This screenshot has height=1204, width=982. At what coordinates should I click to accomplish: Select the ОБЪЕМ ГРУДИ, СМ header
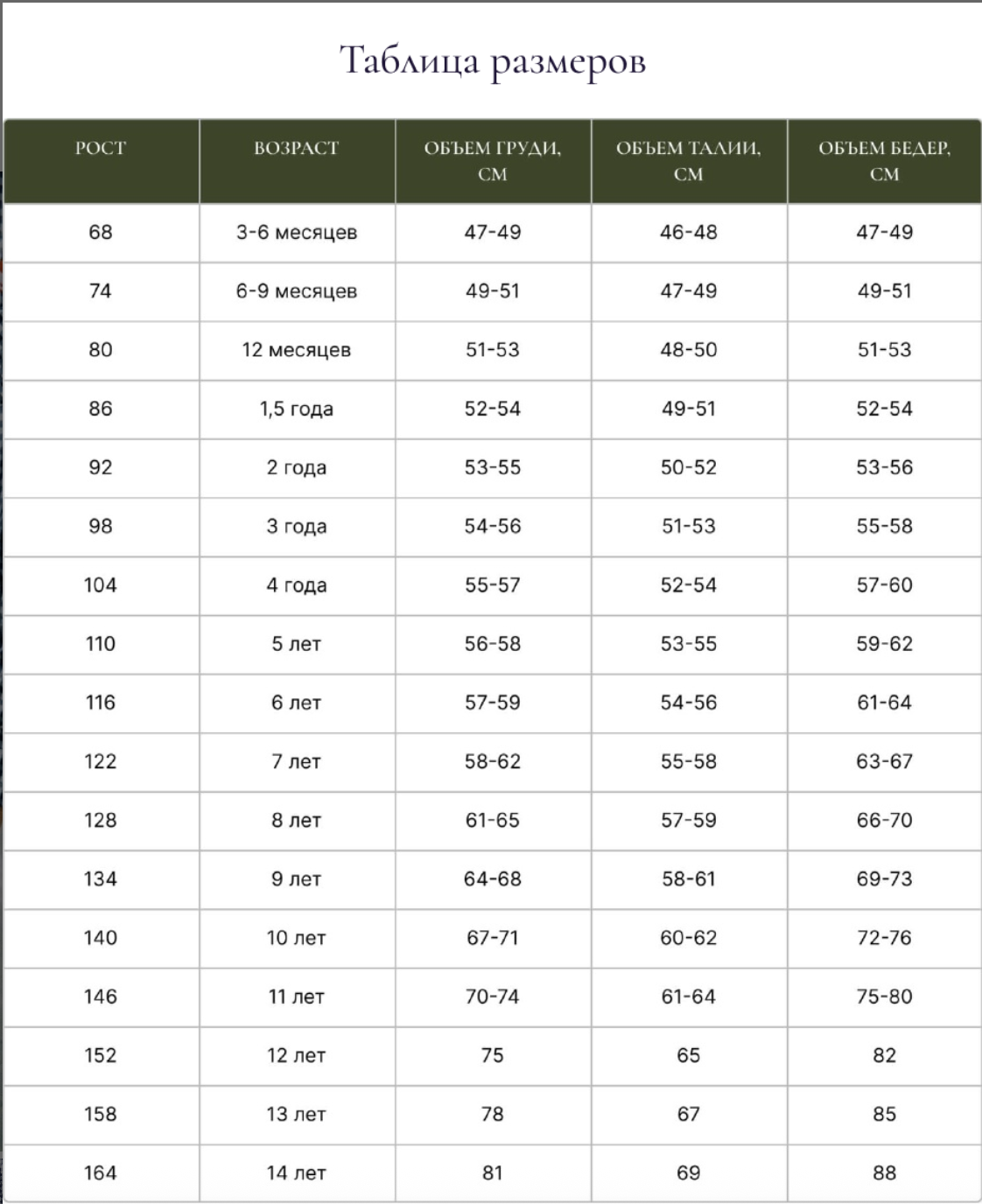coord(493,161)
